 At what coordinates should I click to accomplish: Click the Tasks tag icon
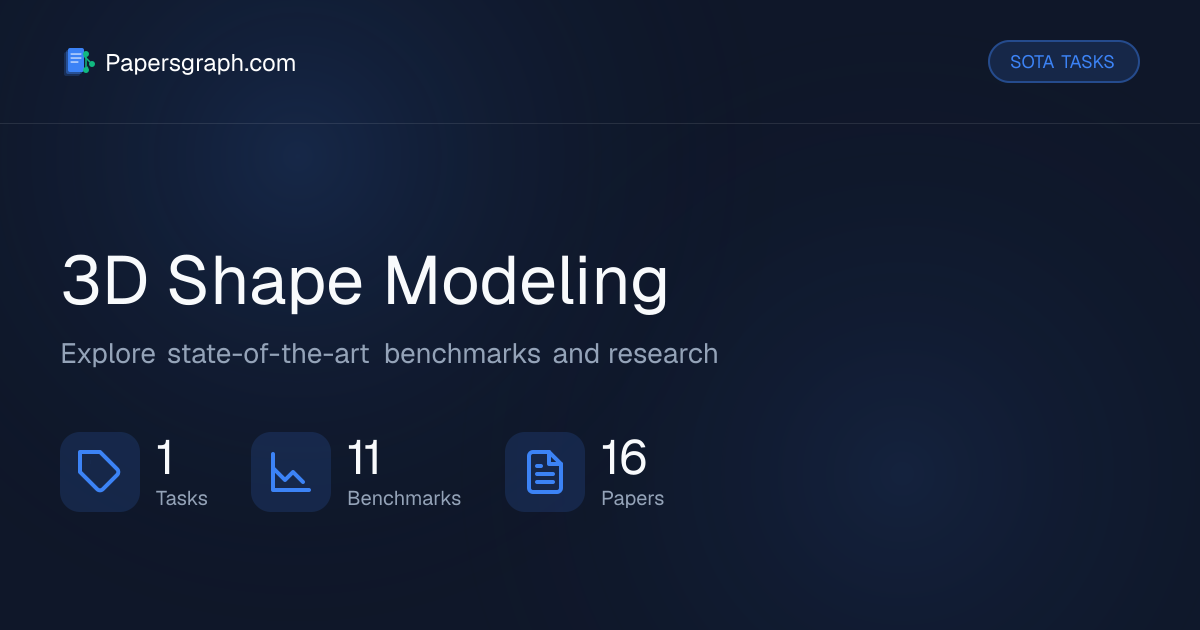coord(100,472)
